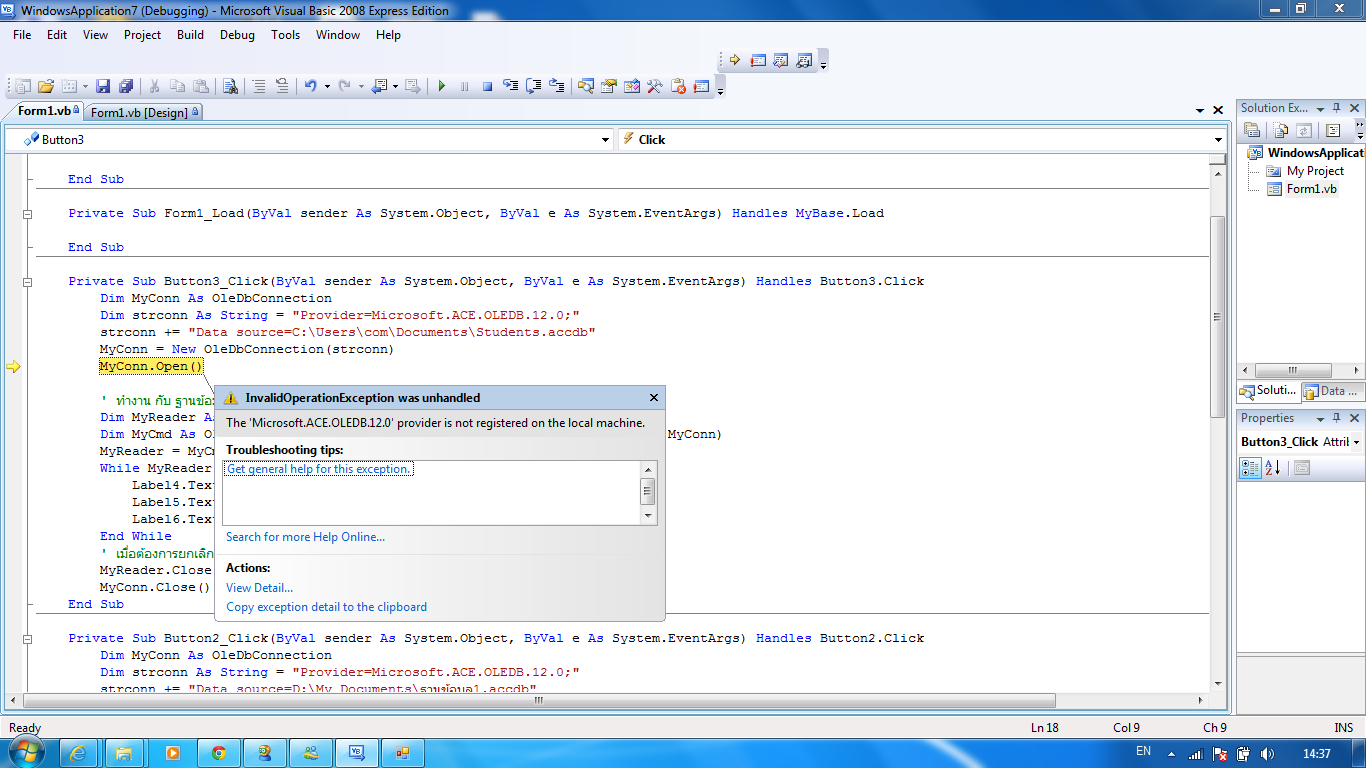Click the Step Over icon
1366x768 pixels.
coord(534,86)
